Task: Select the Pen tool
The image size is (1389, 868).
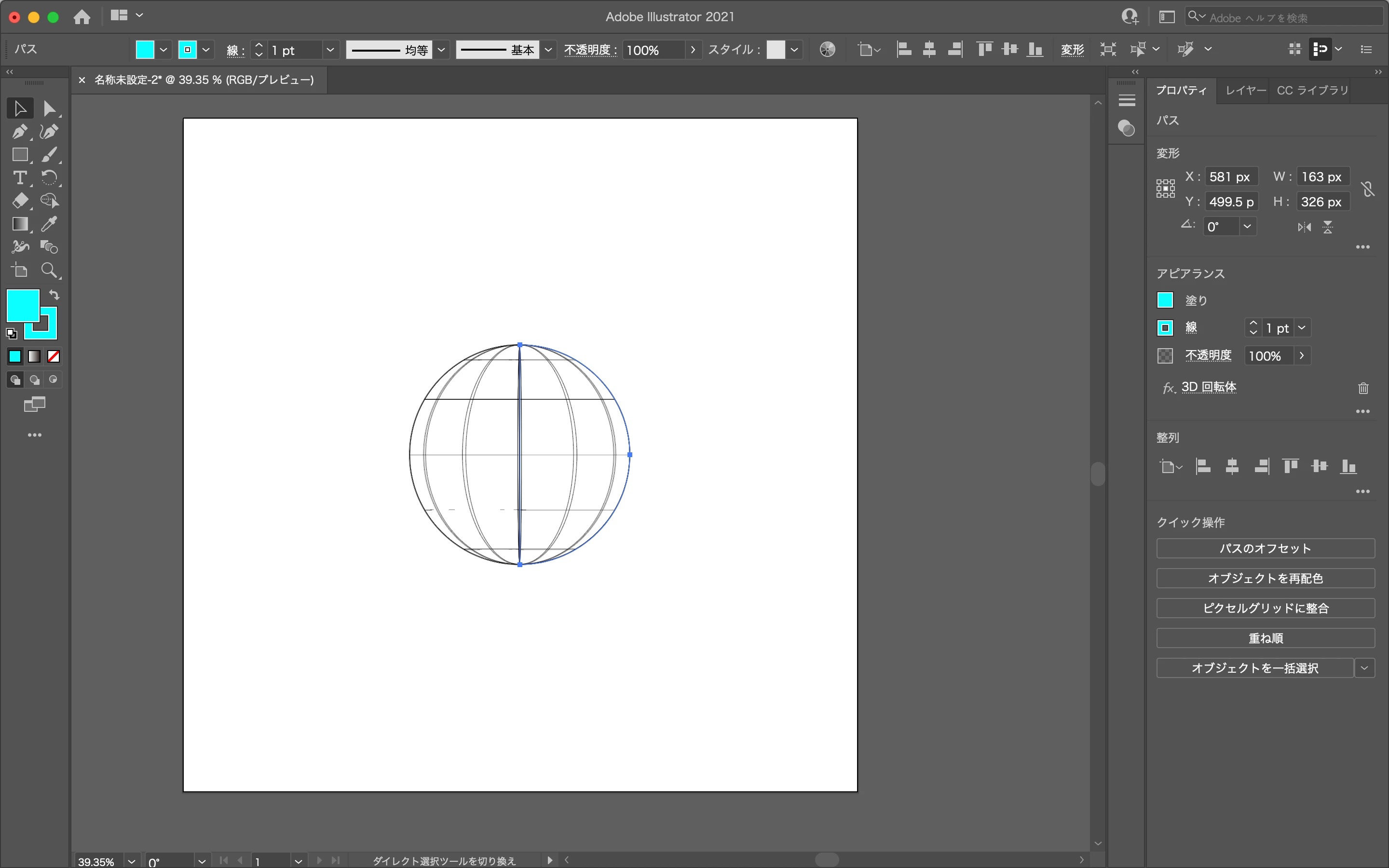Action: tap(19, 132)
